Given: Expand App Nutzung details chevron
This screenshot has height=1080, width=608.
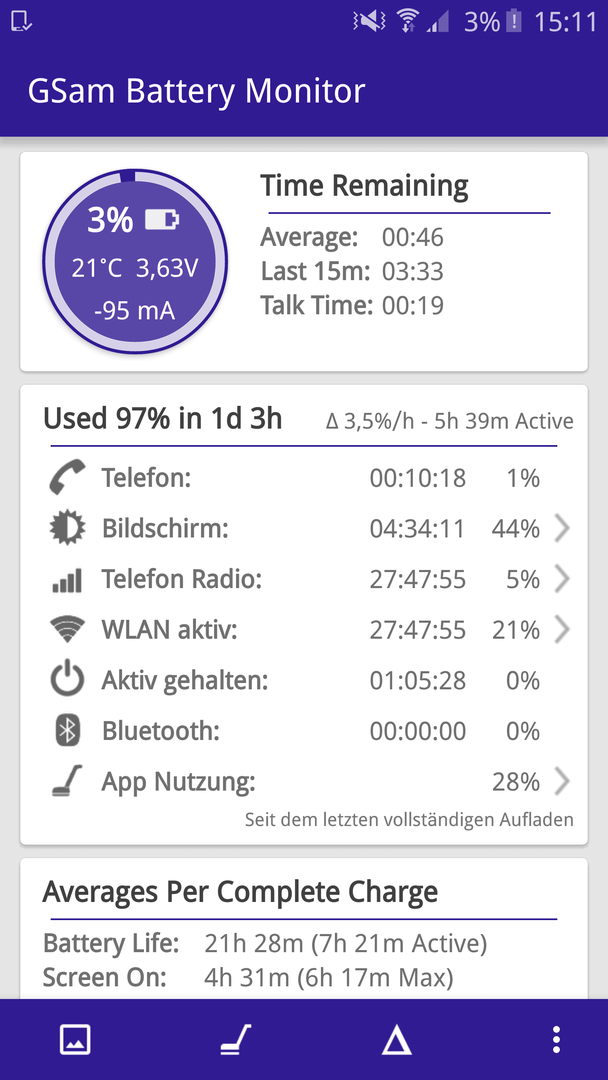Looking at the screenshot, I should [562, 782].
